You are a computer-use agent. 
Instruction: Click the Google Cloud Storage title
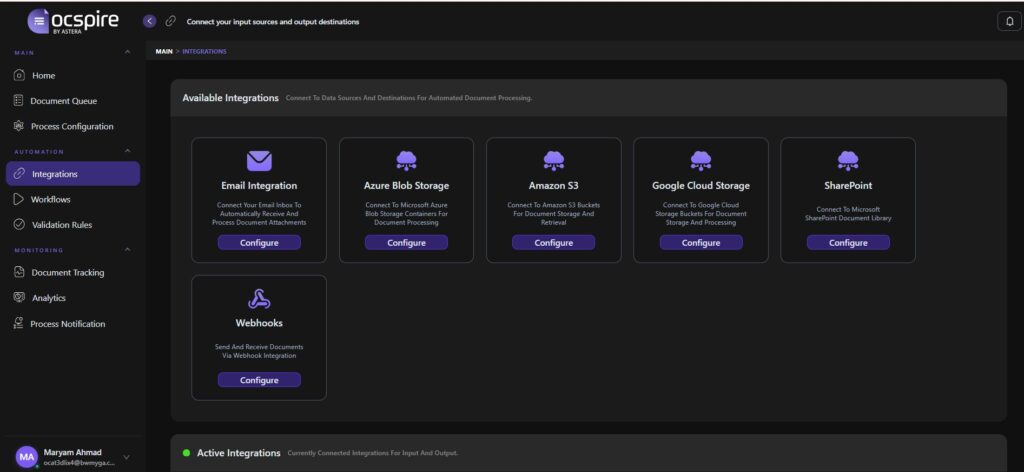[x=701, y=185]
